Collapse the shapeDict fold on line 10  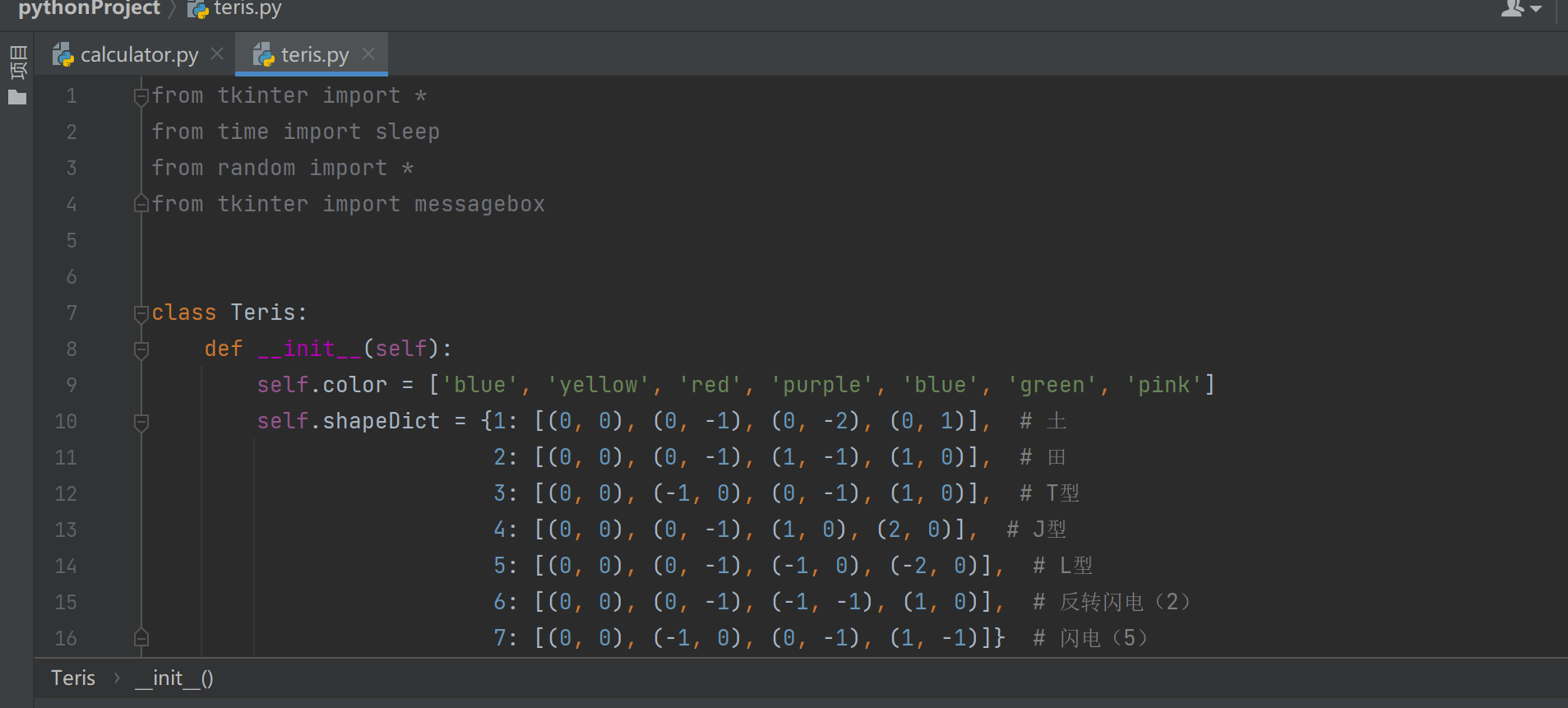click(x=141, y=422)
